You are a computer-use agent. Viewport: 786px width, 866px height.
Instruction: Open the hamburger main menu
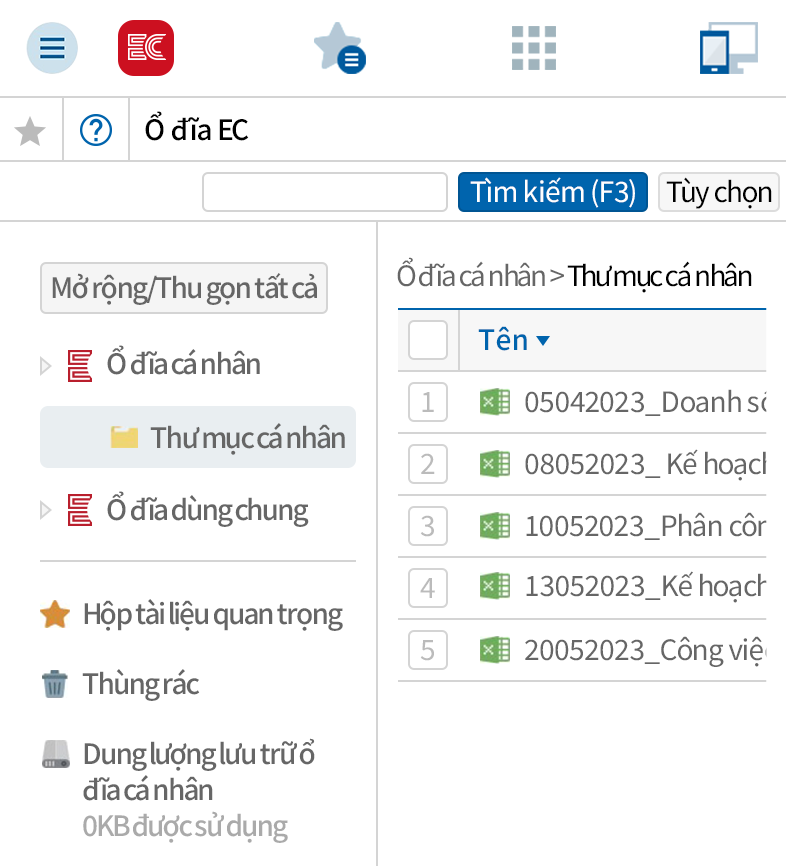point(52,48)
